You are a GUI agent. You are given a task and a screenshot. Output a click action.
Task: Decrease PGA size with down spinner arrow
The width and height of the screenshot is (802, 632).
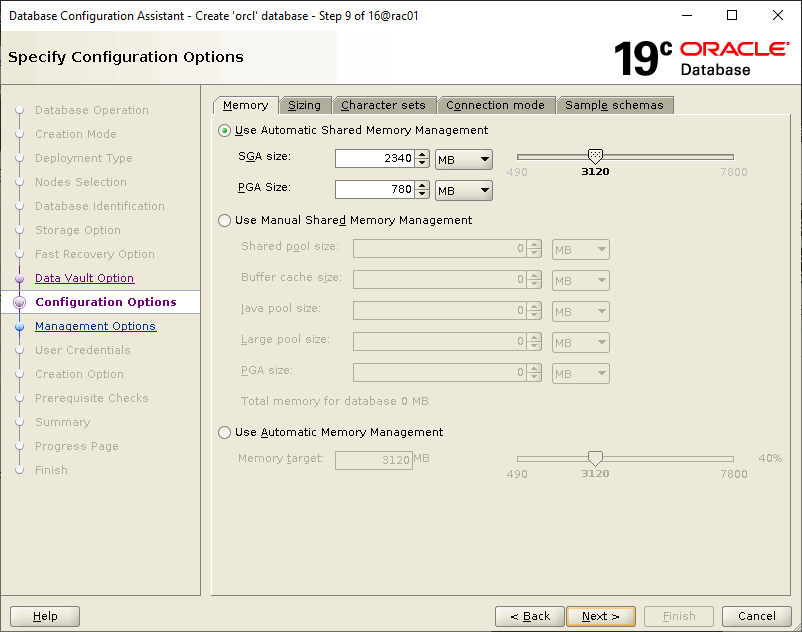[x=422, y=194]
